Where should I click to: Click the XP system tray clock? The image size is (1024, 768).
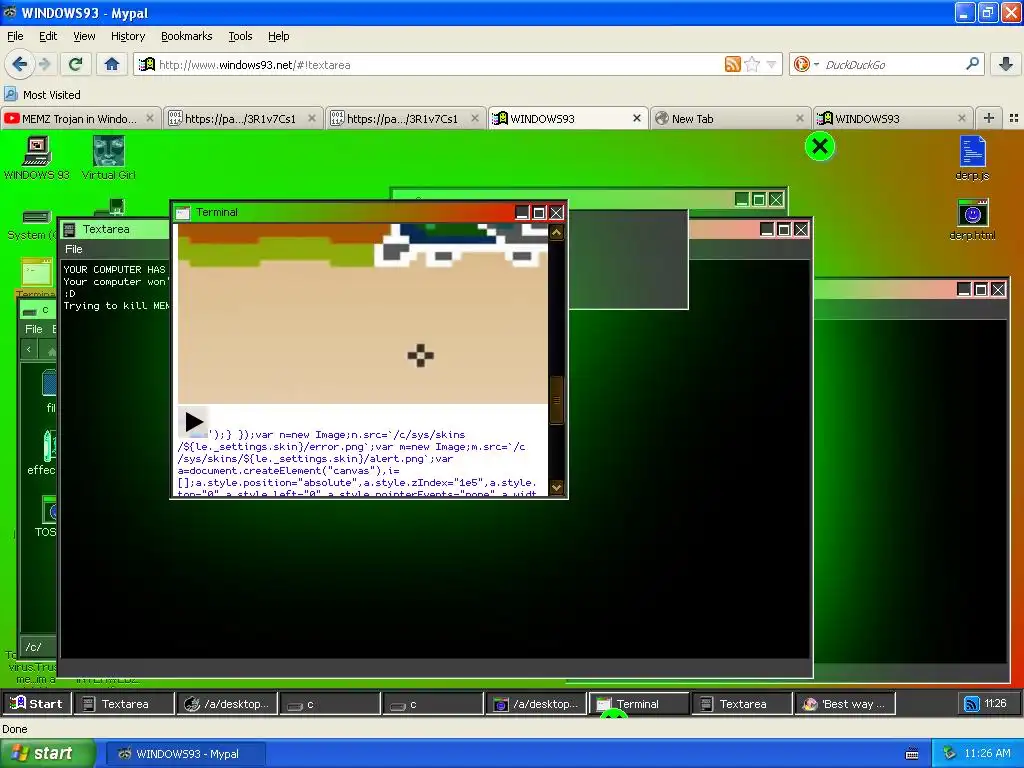pos(987,754)
